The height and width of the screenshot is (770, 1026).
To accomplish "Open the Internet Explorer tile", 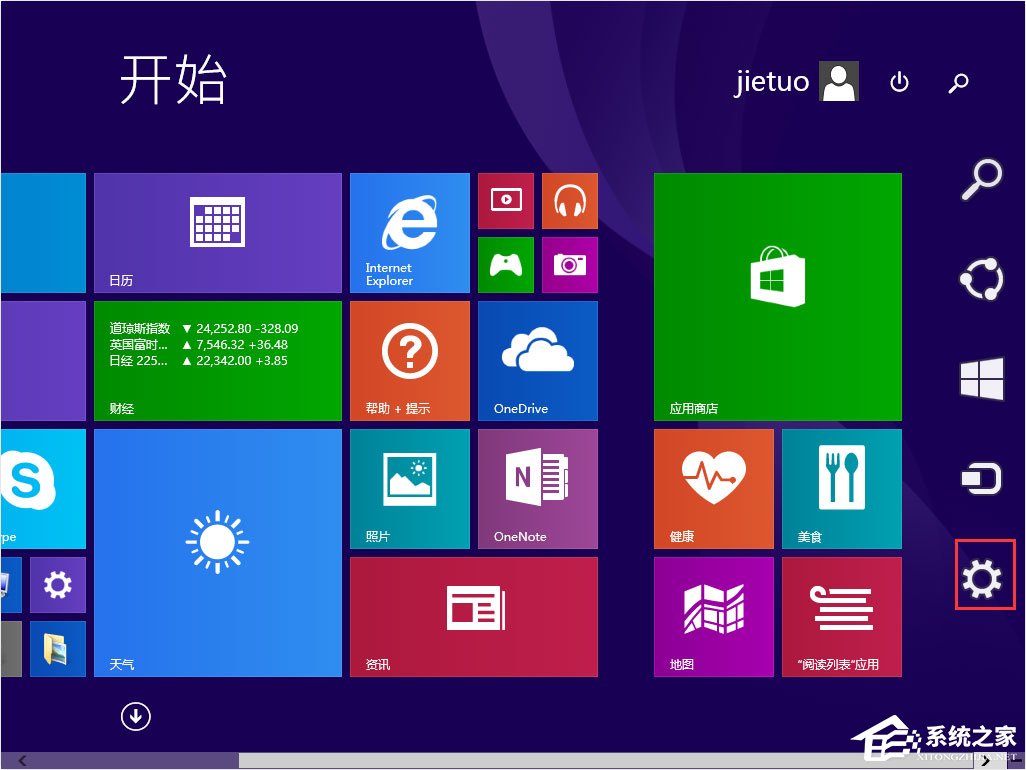I will (x=409, y=232).
